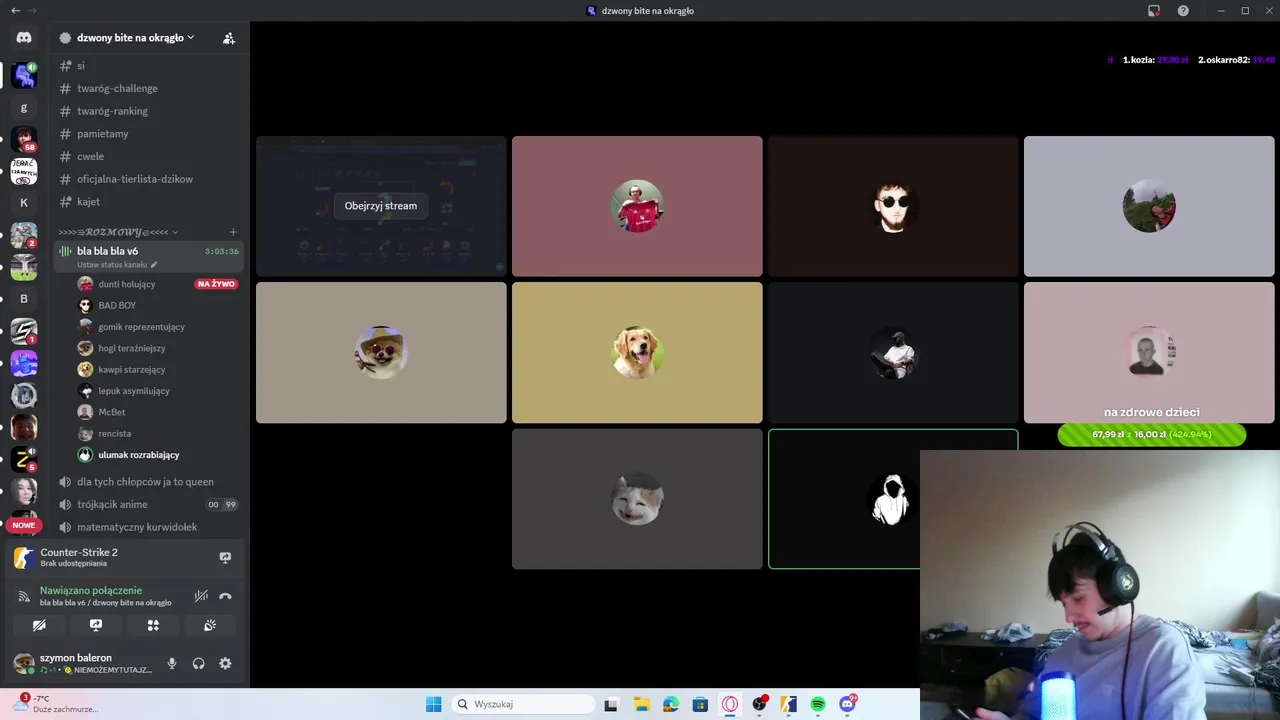Open soundboard button
The width and height of the screenshot is (1280, 720).
210,625
